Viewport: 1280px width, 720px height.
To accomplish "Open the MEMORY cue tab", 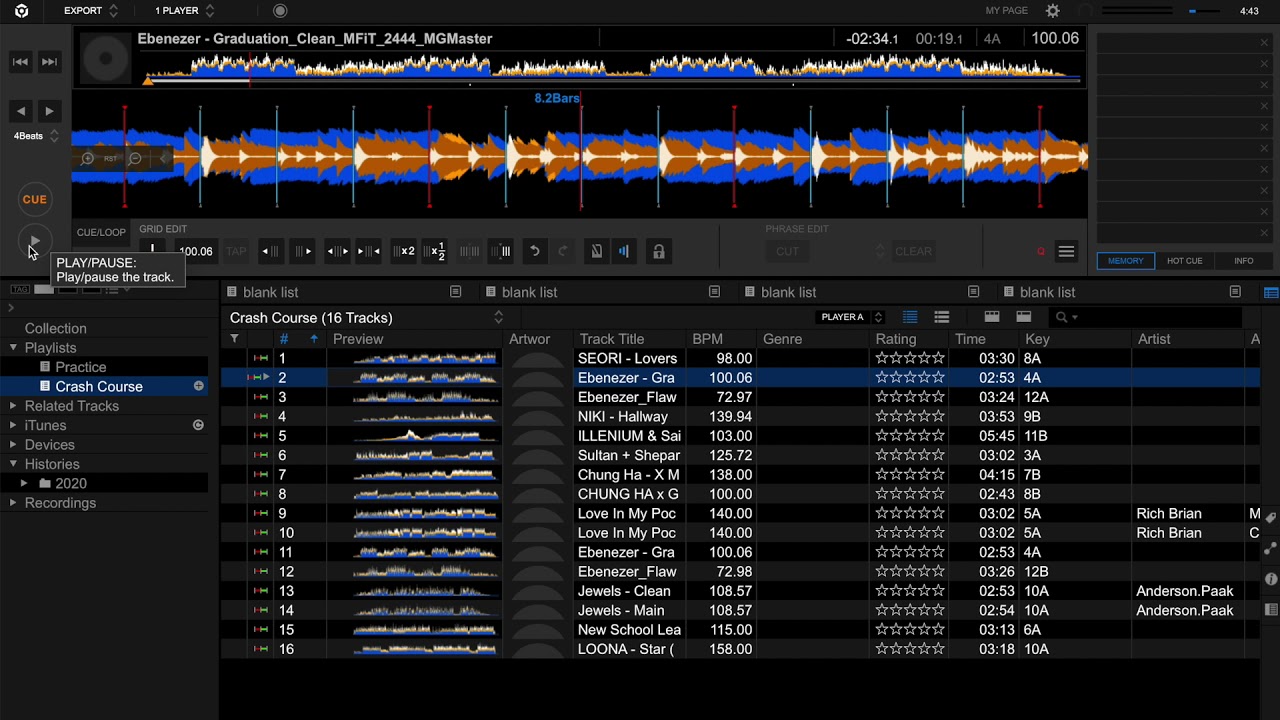I will point(1125,261).
